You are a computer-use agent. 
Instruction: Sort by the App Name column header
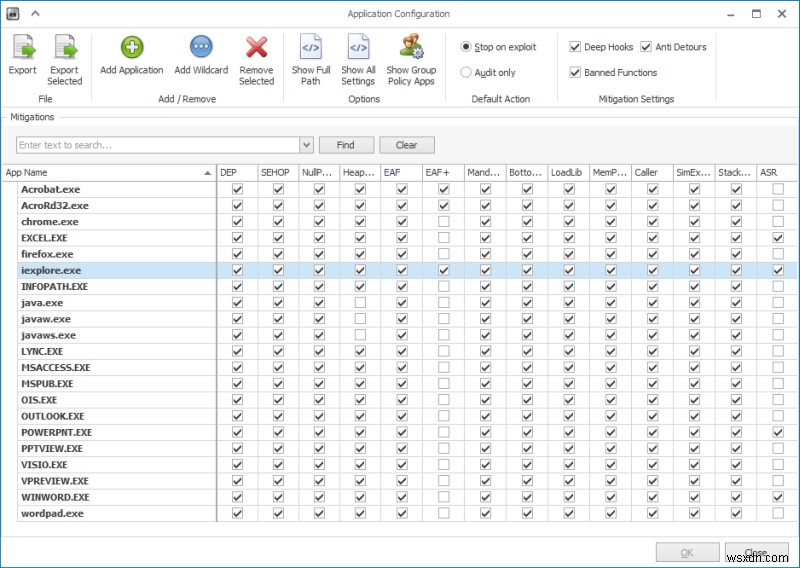click(108, 172)
